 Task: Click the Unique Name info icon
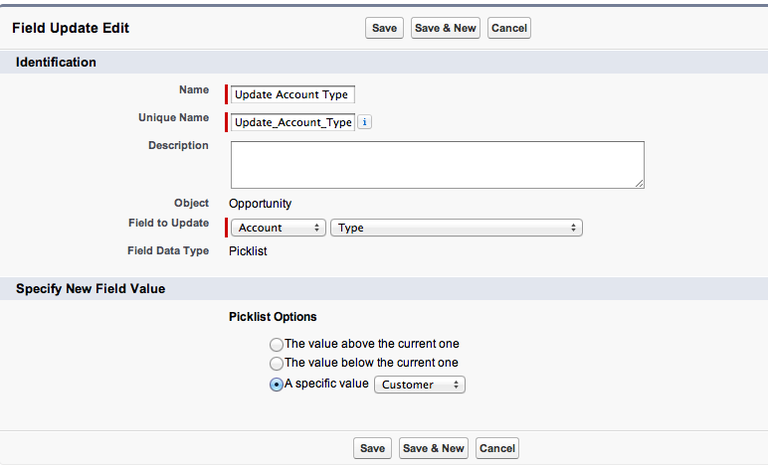364,122
